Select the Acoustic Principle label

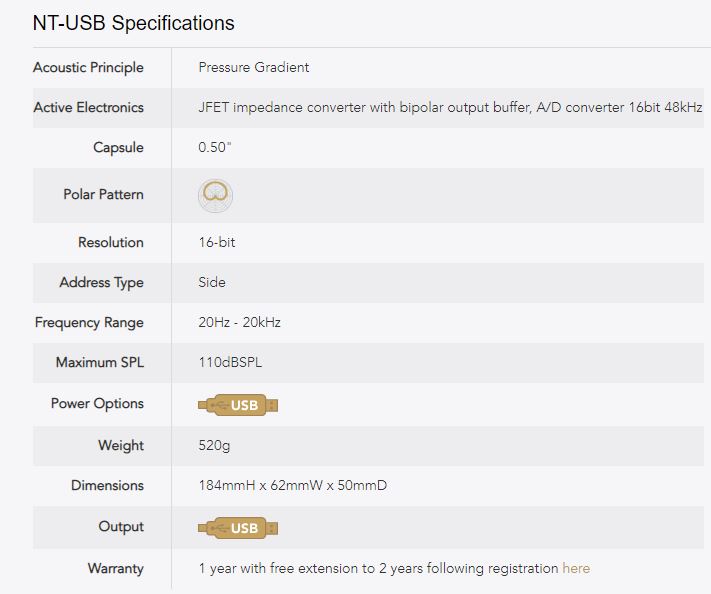[x=88, y=67]
